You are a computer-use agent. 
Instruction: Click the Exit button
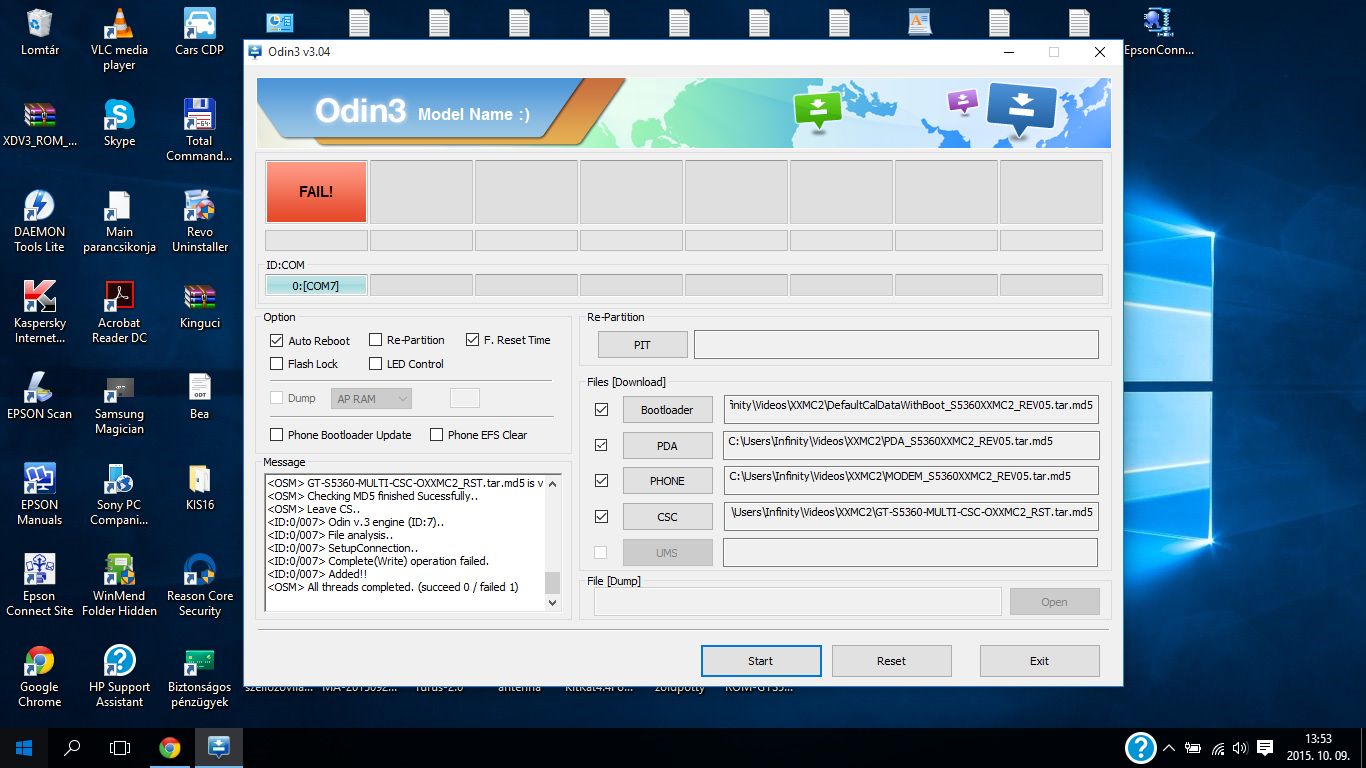(1039, 661)
